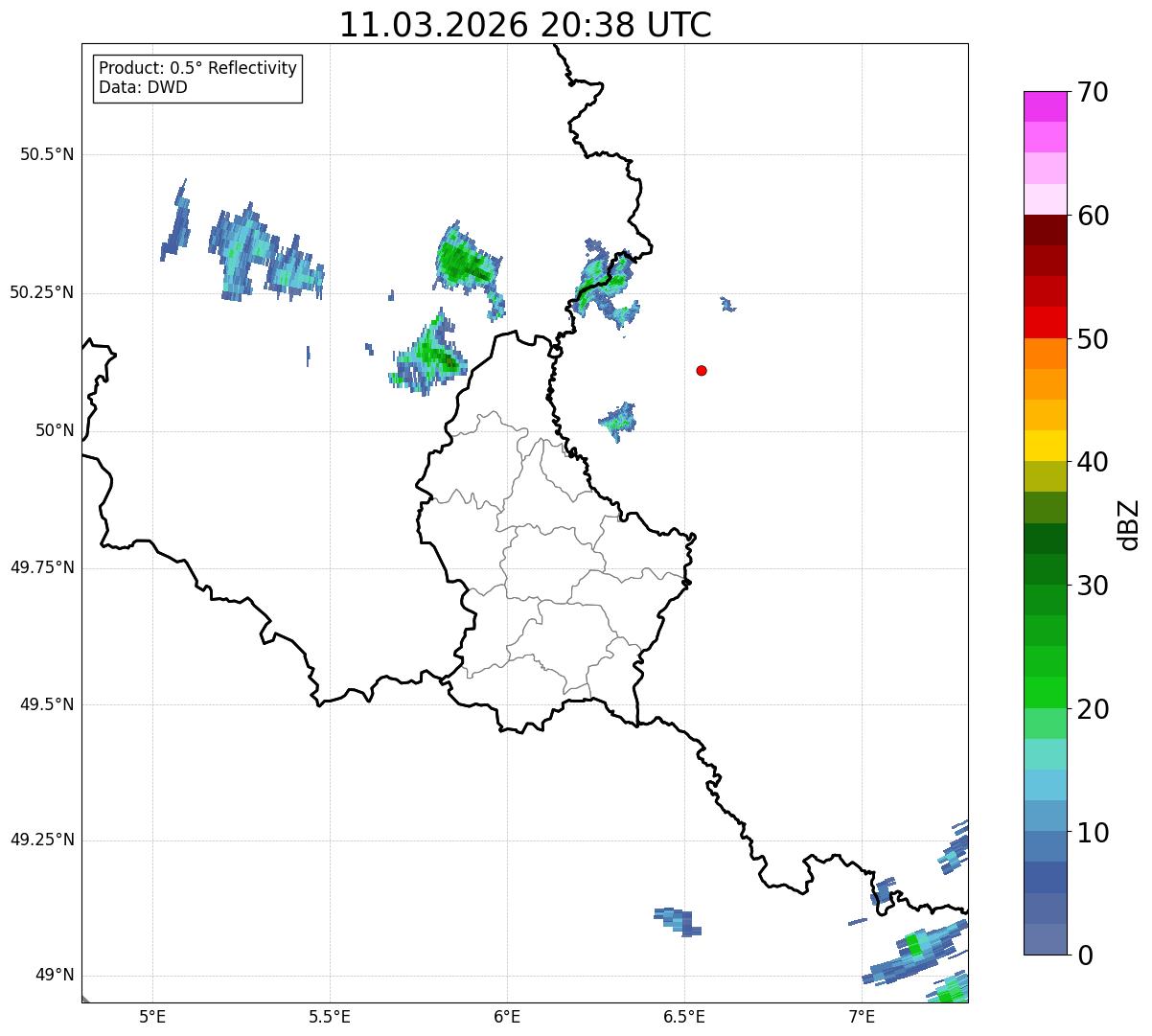Click the title "11.03.2026 20:38 UTC"
1152x1036 pixels.
[525, 25]
